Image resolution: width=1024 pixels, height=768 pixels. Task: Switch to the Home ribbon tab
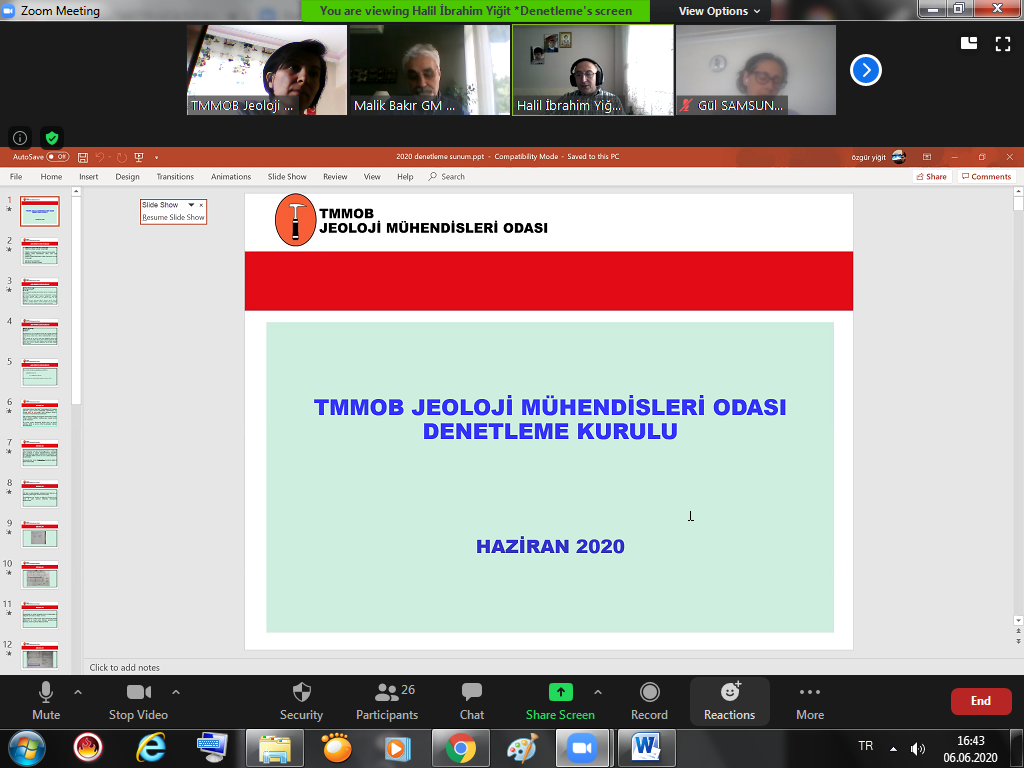point(52,177)
